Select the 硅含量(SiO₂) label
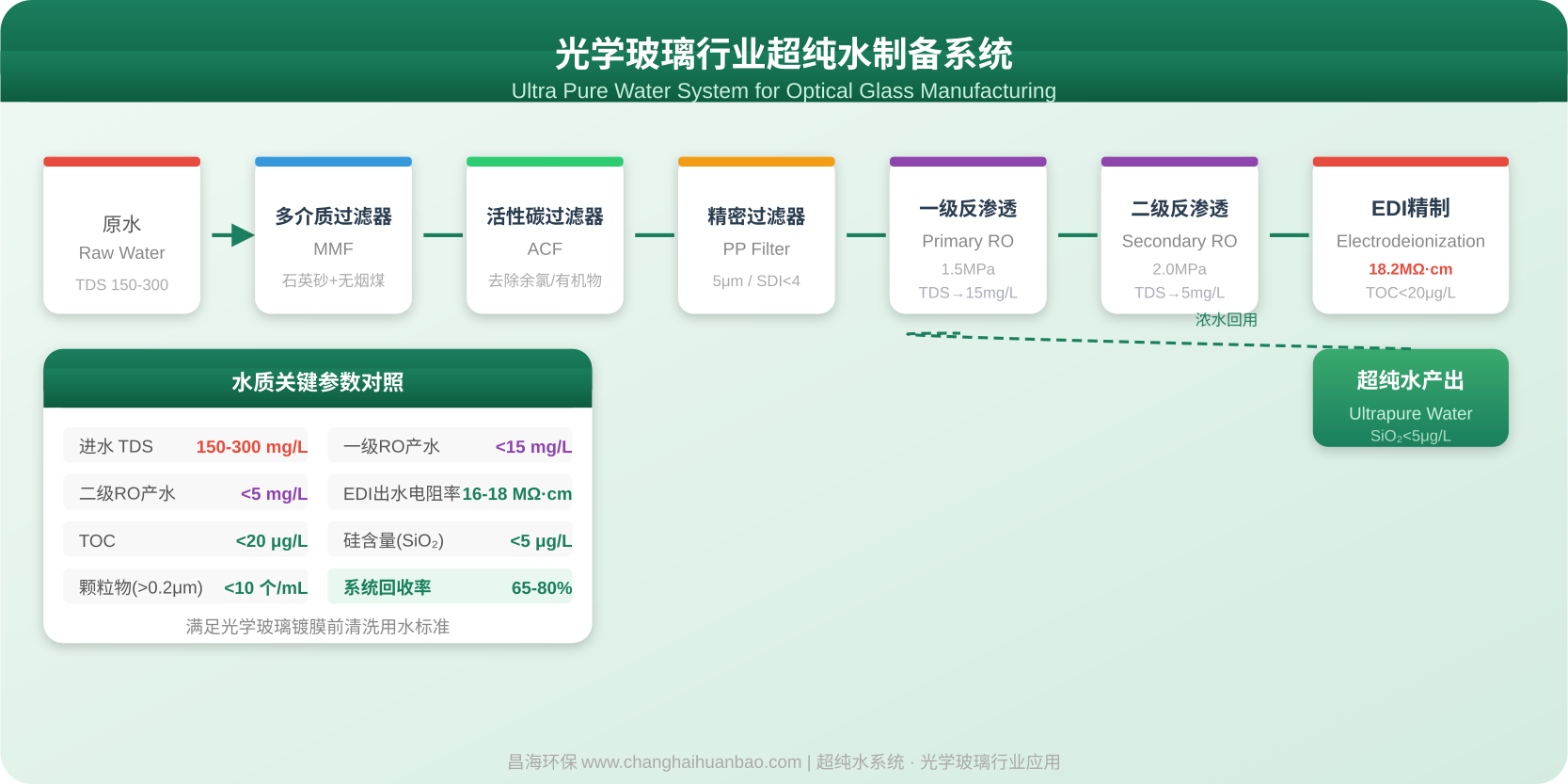1568x784 pixels. (x=393, y=540)
